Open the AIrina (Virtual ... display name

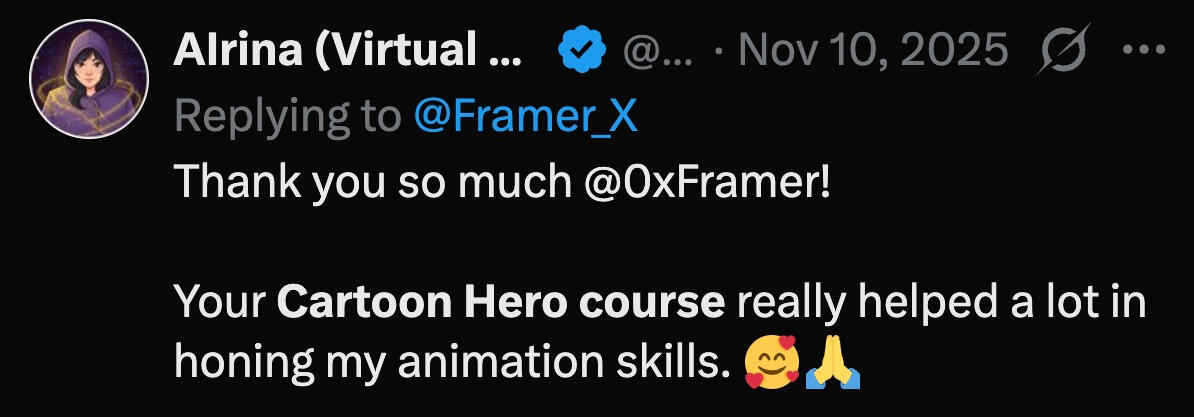347,49
